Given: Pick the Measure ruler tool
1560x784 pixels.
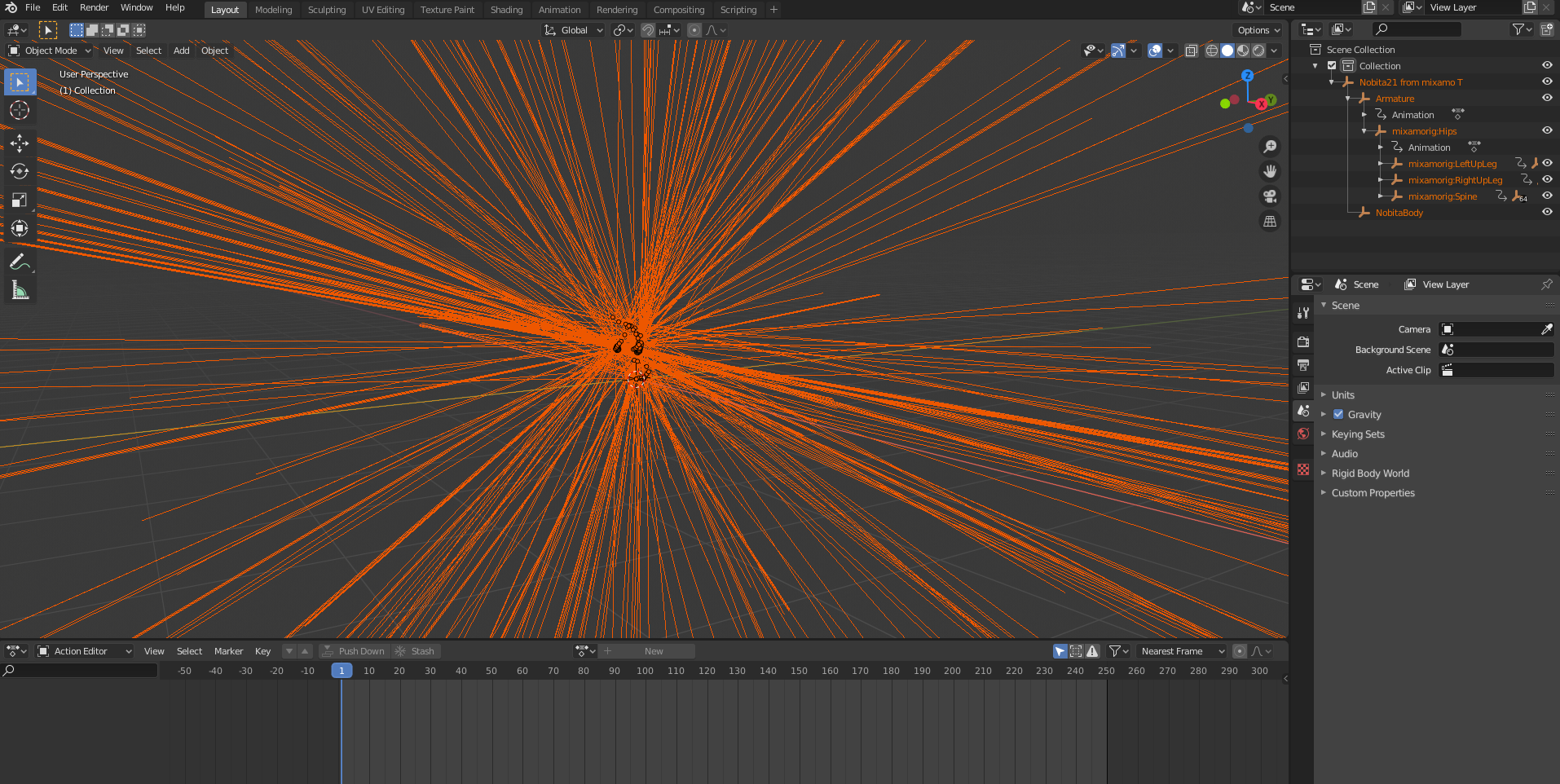Looking at the screenshot, I should coord(20,291).
